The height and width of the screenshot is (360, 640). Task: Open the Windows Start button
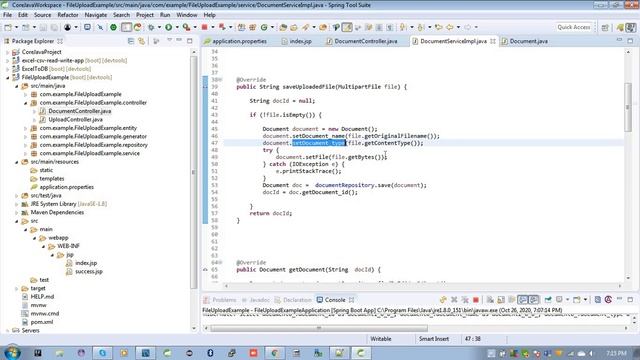(x=12, y=353)
